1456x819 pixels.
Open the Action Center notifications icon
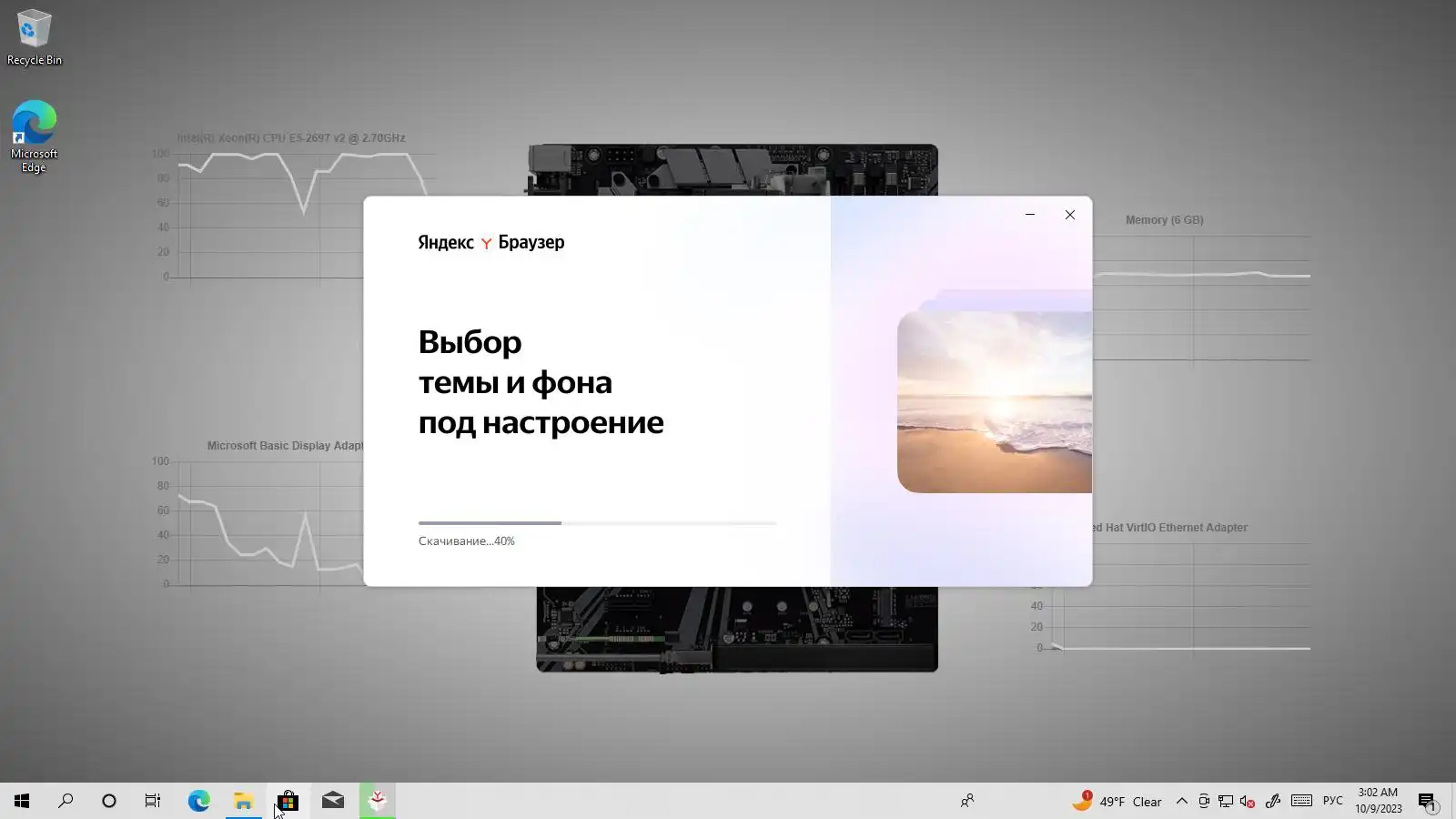click(1427, 801)
